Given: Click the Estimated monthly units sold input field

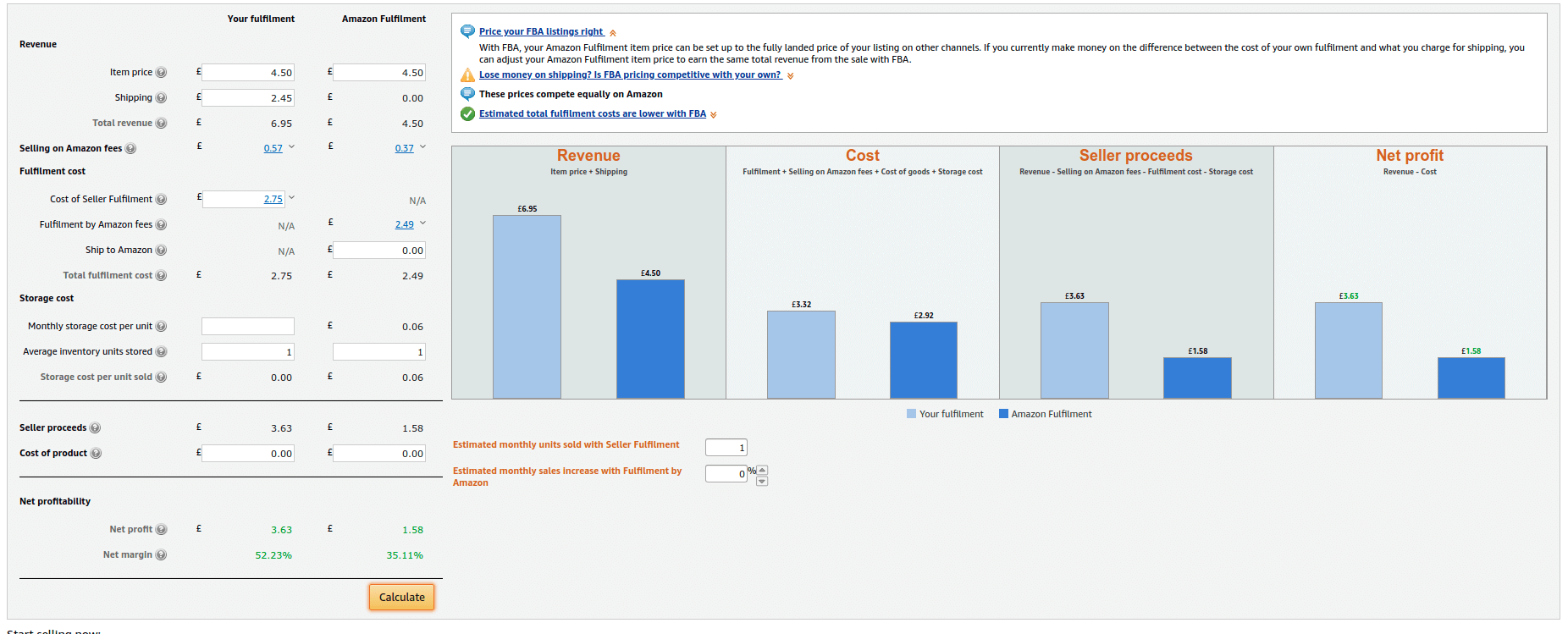Looking at the screenshot, I should click(x=726, y=447).
